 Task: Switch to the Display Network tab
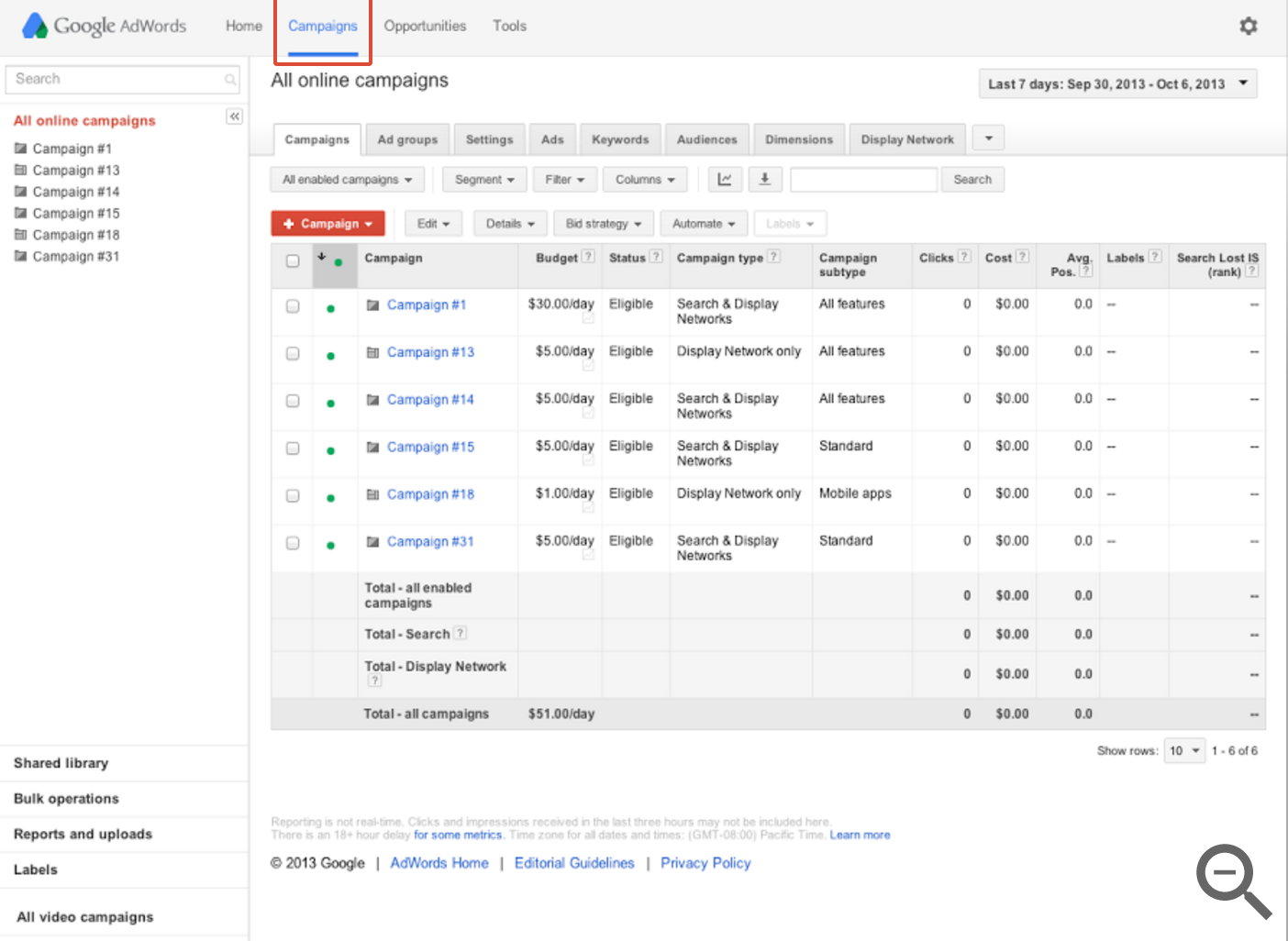907,139
